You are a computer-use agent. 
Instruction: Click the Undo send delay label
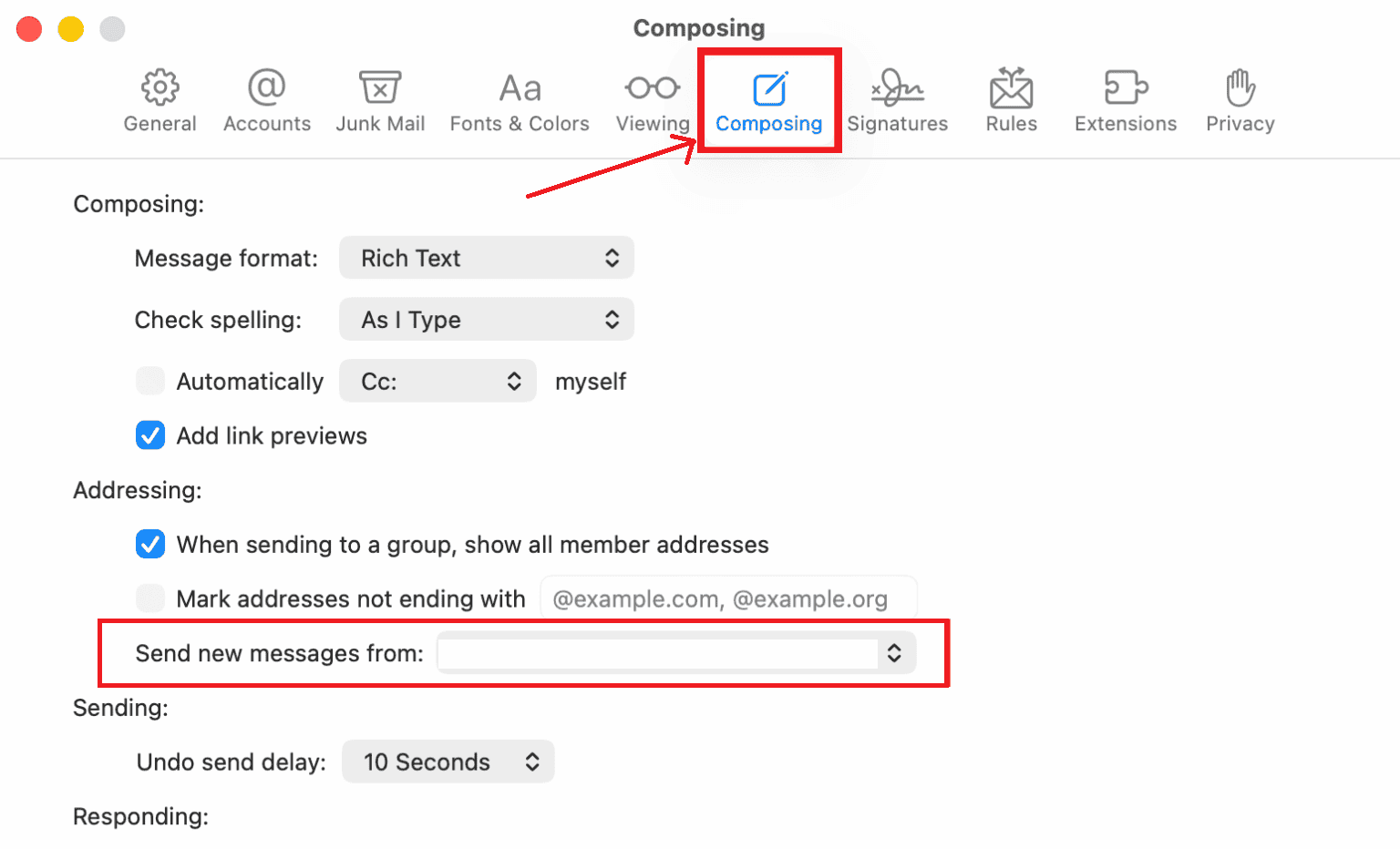tap(232, 762)
